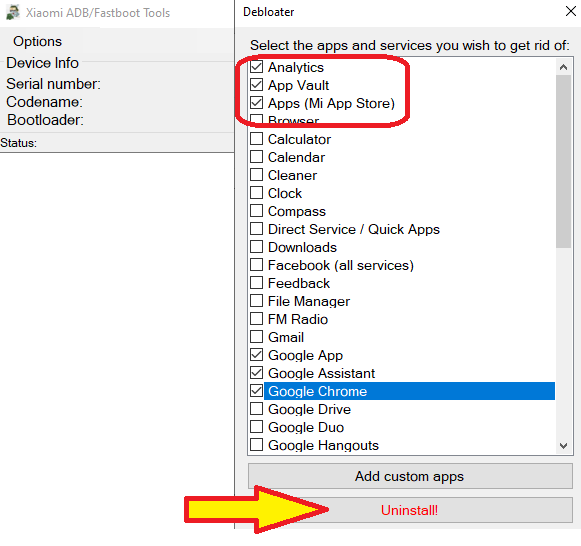Check the FM Radio checkbox
Viewport: 581px width, 546px height.
256,319
